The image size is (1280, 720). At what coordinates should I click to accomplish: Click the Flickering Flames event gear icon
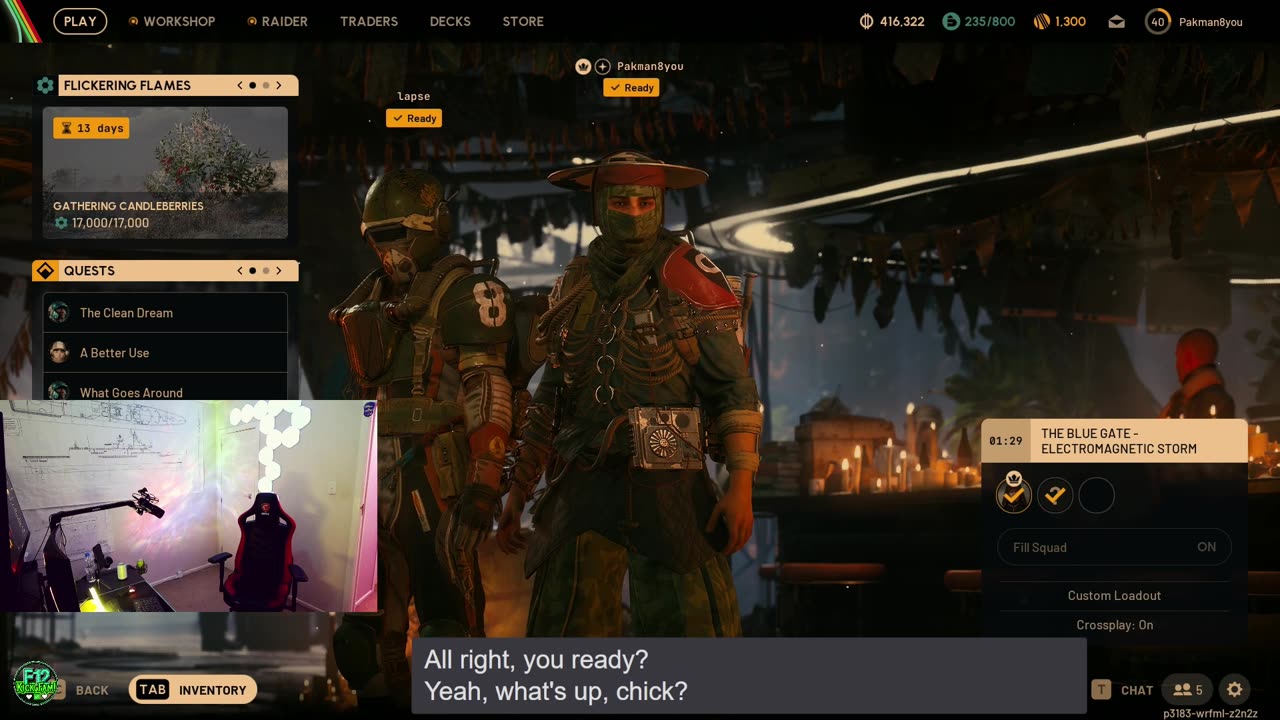45,86
